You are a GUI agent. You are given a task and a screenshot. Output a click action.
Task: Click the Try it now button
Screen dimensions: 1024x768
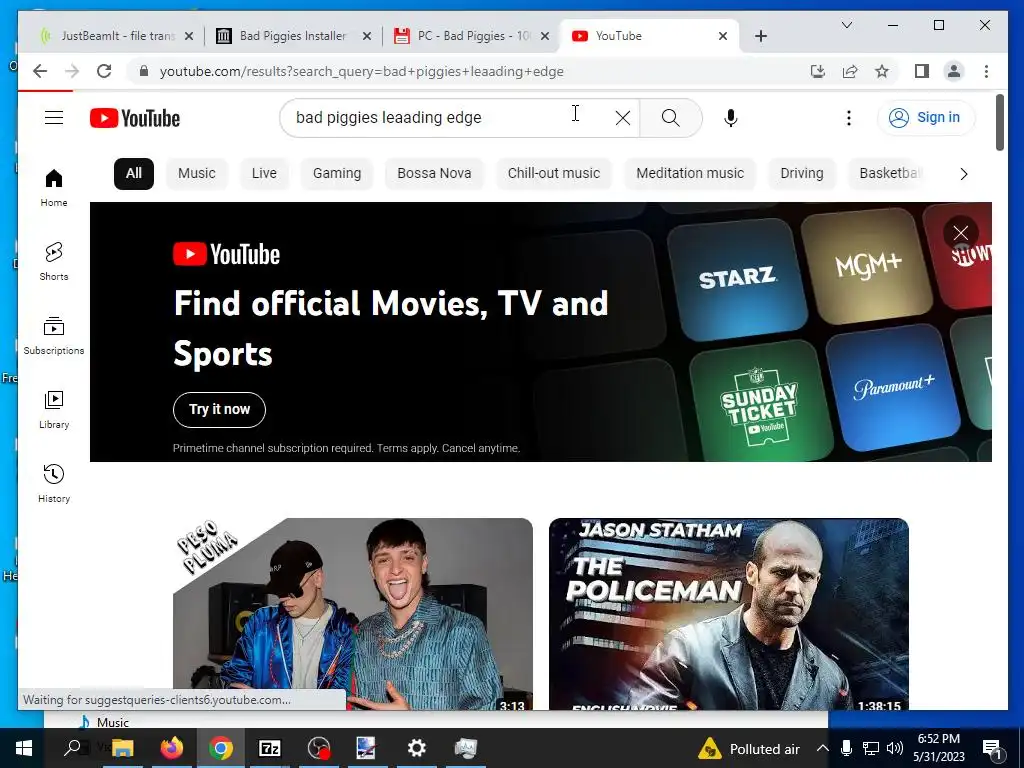click(219, 409)
